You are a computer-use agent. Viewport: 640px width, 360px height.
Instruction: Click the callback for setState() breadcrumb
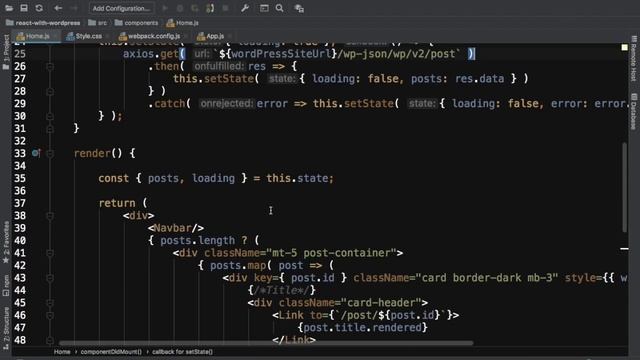[x=182, y=352]
